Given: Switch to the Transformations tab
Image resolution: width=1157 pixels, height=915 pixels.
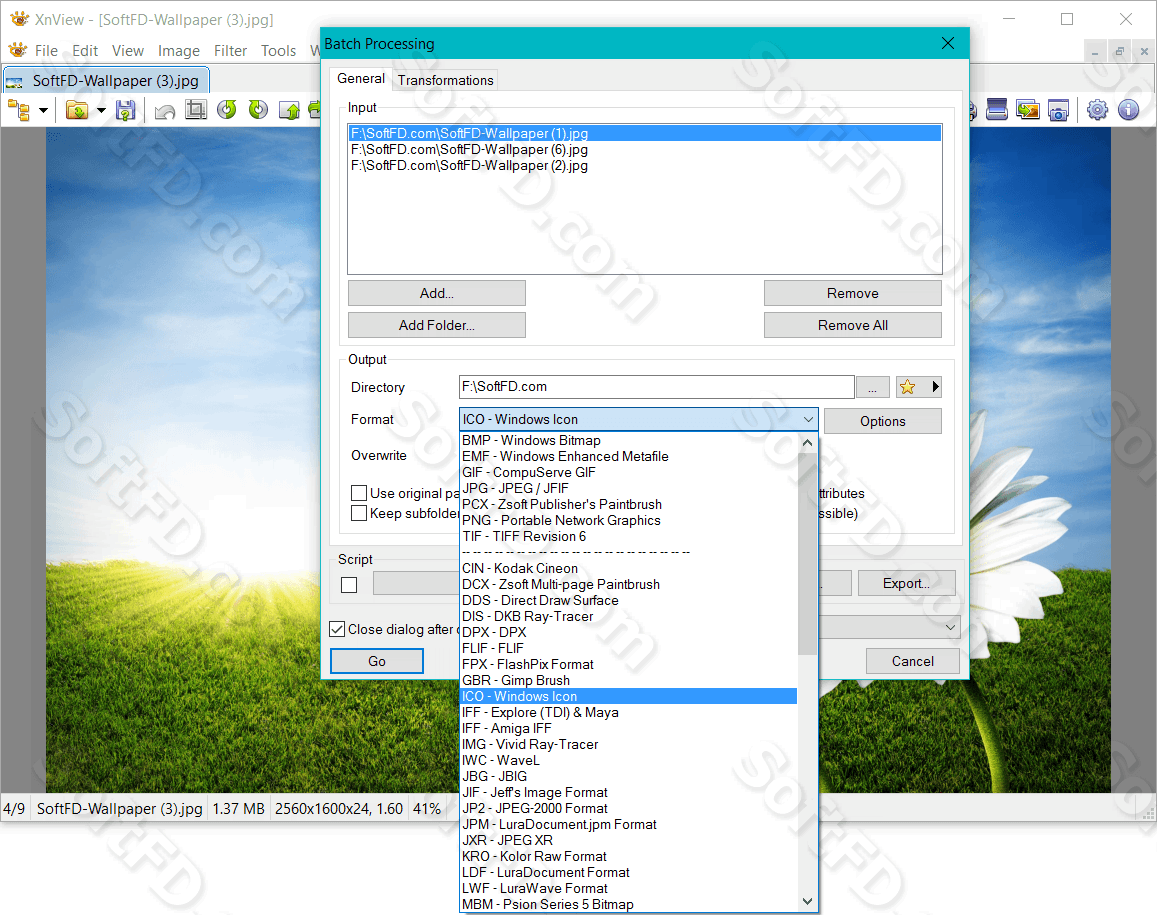Looking at the screenshot, I should click(x=446, y=80).
